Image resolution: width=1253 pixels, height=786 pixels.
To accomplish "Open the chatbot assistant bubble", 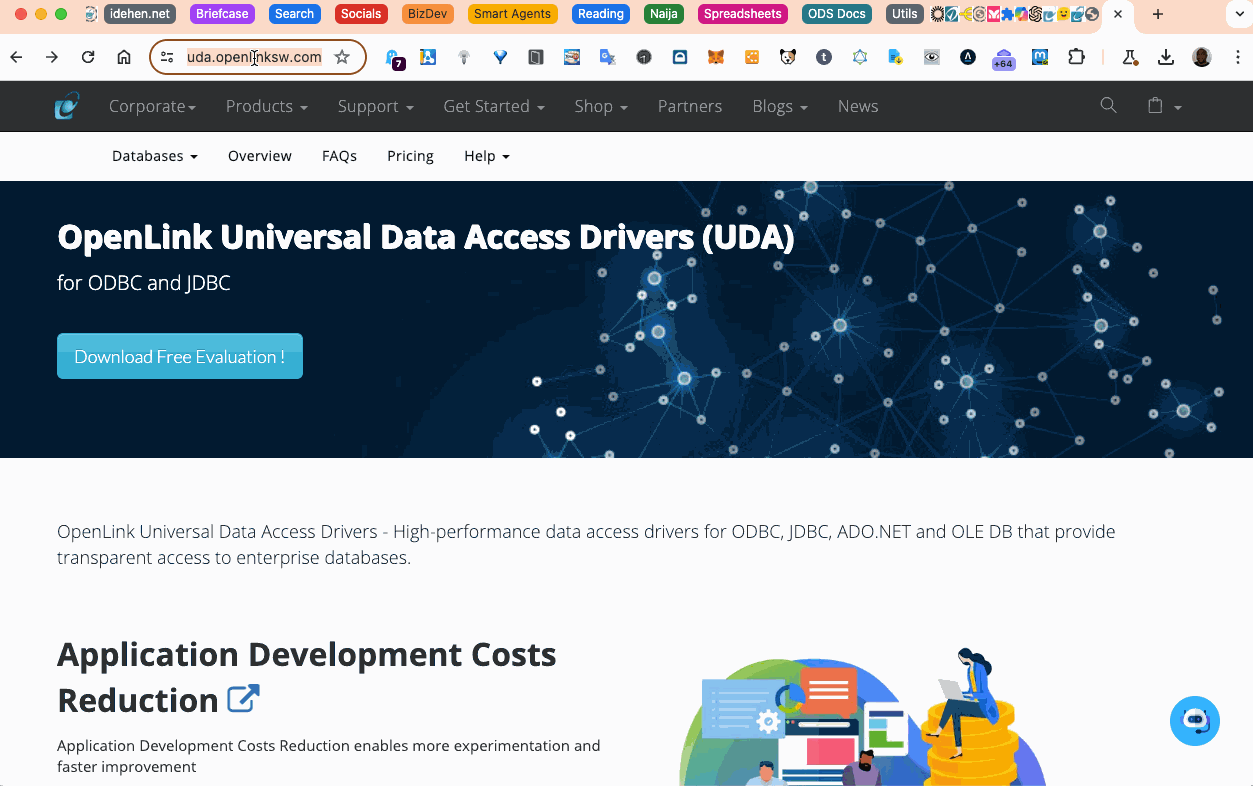I will click(x=1195, y=721).
